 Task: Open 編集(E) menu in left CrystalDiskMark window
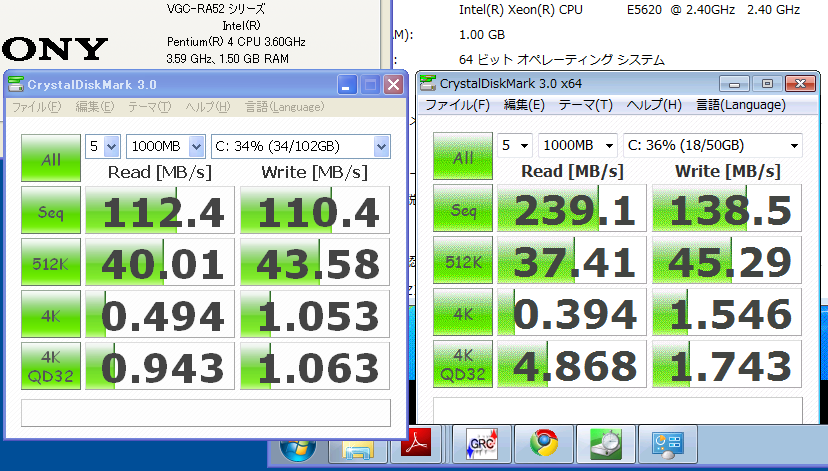[95, 107]
